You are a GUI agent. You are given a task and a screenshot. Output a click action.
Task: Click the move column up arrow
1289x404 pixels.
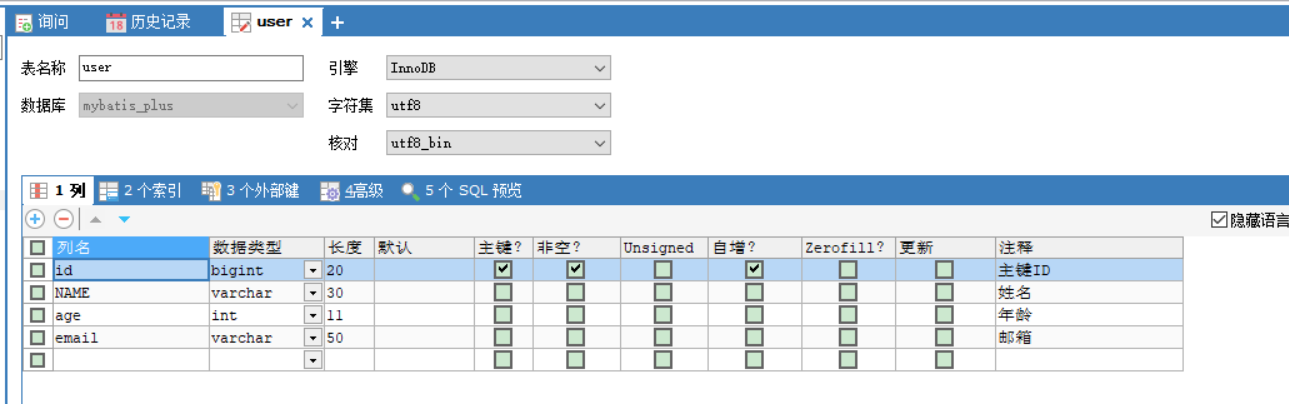(96, 219)
